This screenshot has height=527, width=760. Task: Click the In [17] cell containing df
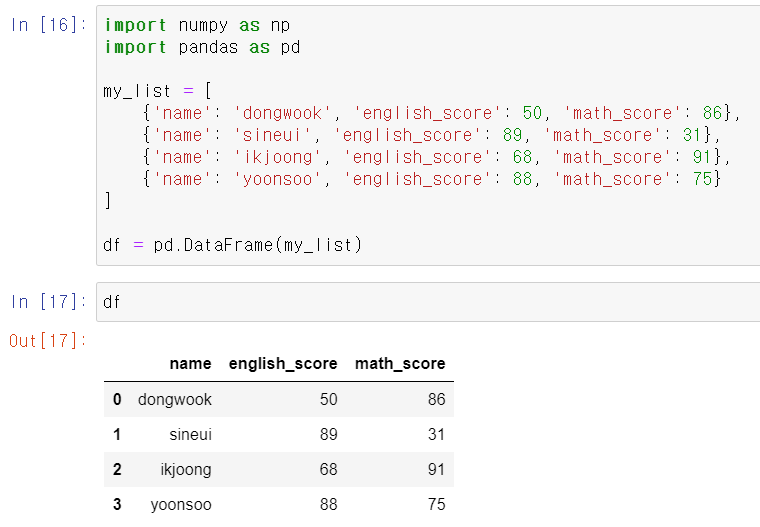pos(428,302)
